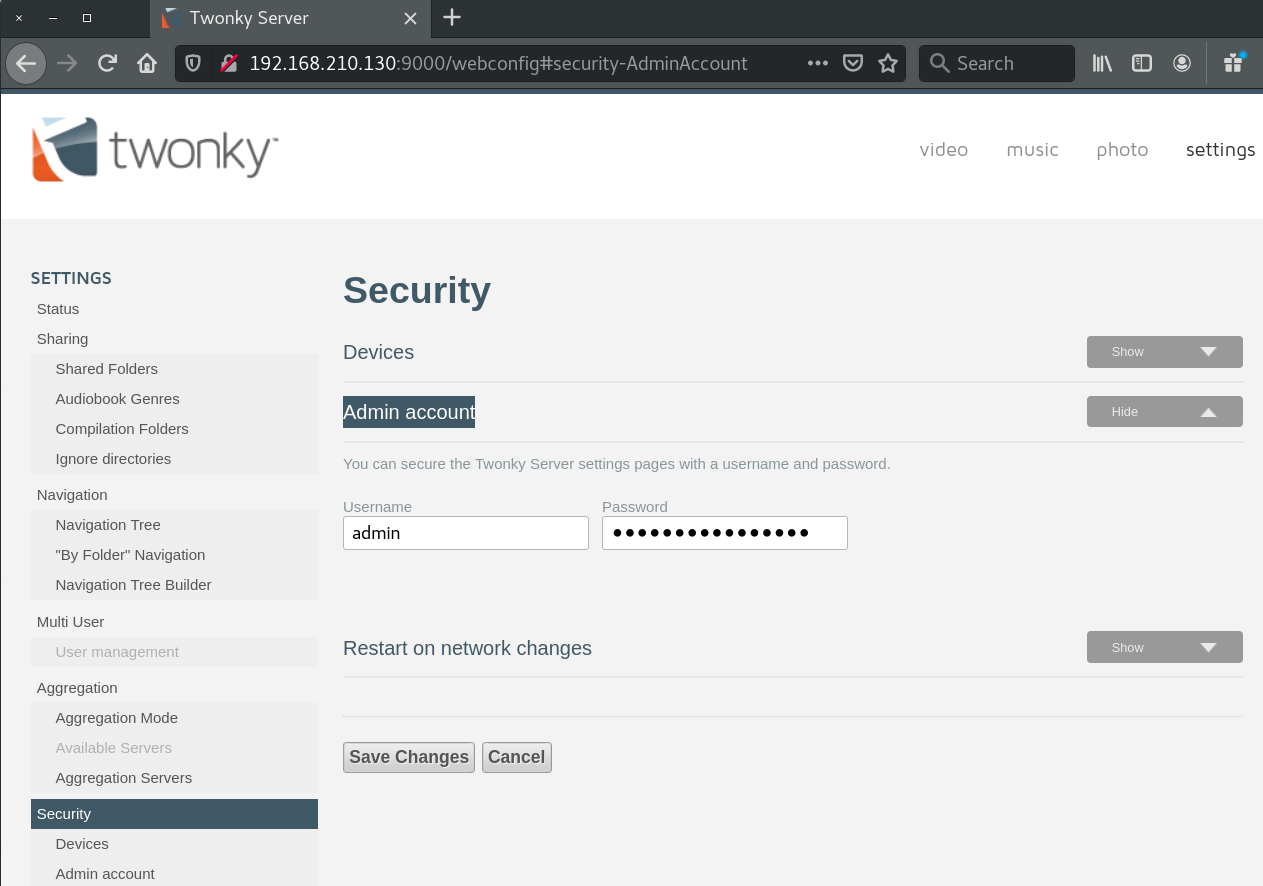Click the insecure connection padlock icon
1263x886 pixels.
point(229,63)
